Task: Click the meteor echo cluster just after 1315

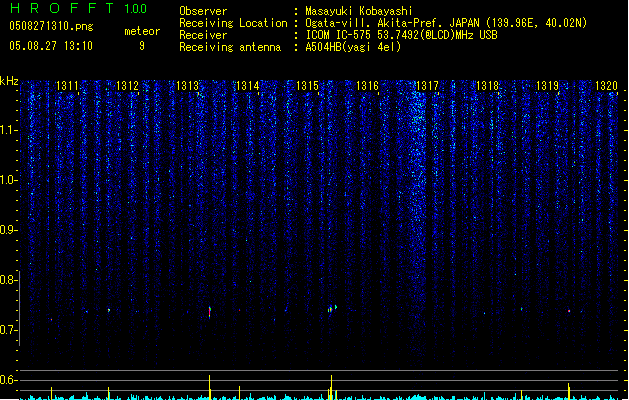Action: point(332,309)
